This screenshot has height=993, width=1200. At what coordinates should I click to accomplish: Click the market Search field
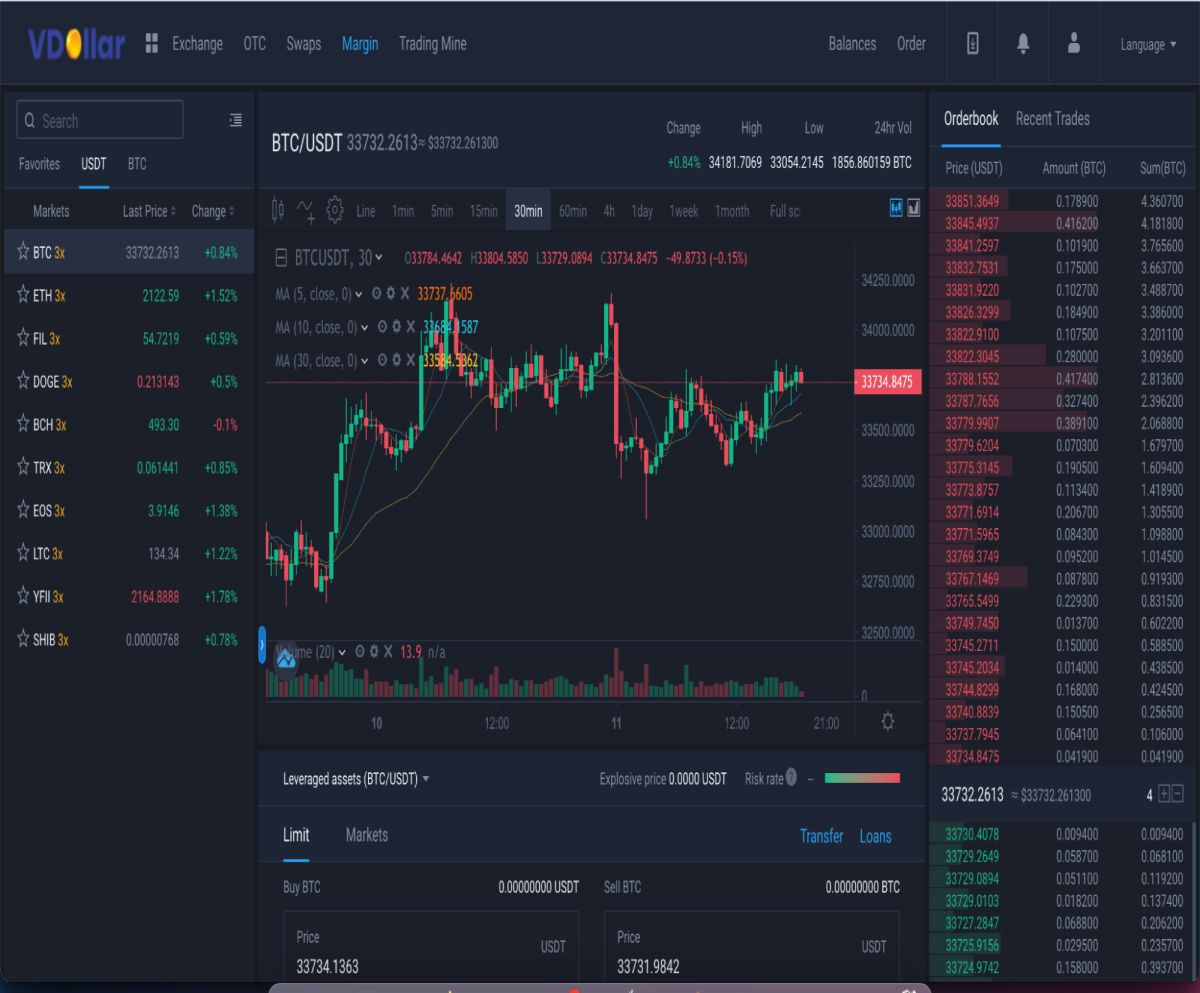pos(100,120)
